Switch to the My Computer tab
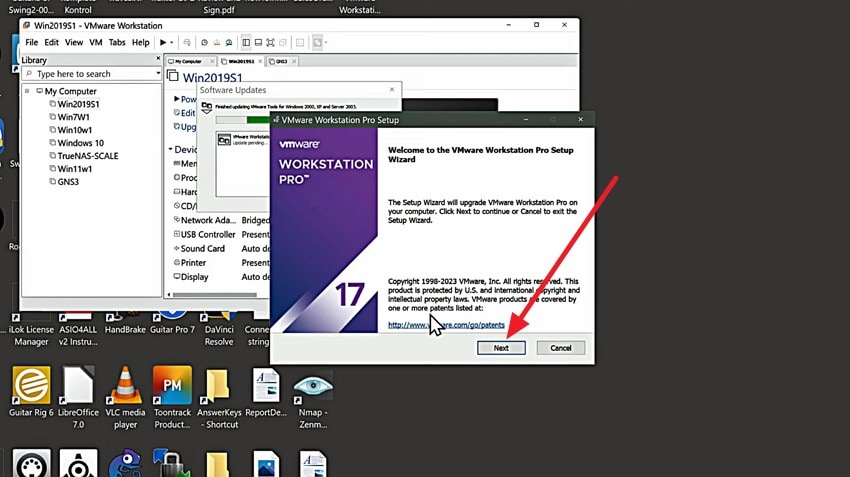Viewport: 850px width, 477px height. point(188,61)
